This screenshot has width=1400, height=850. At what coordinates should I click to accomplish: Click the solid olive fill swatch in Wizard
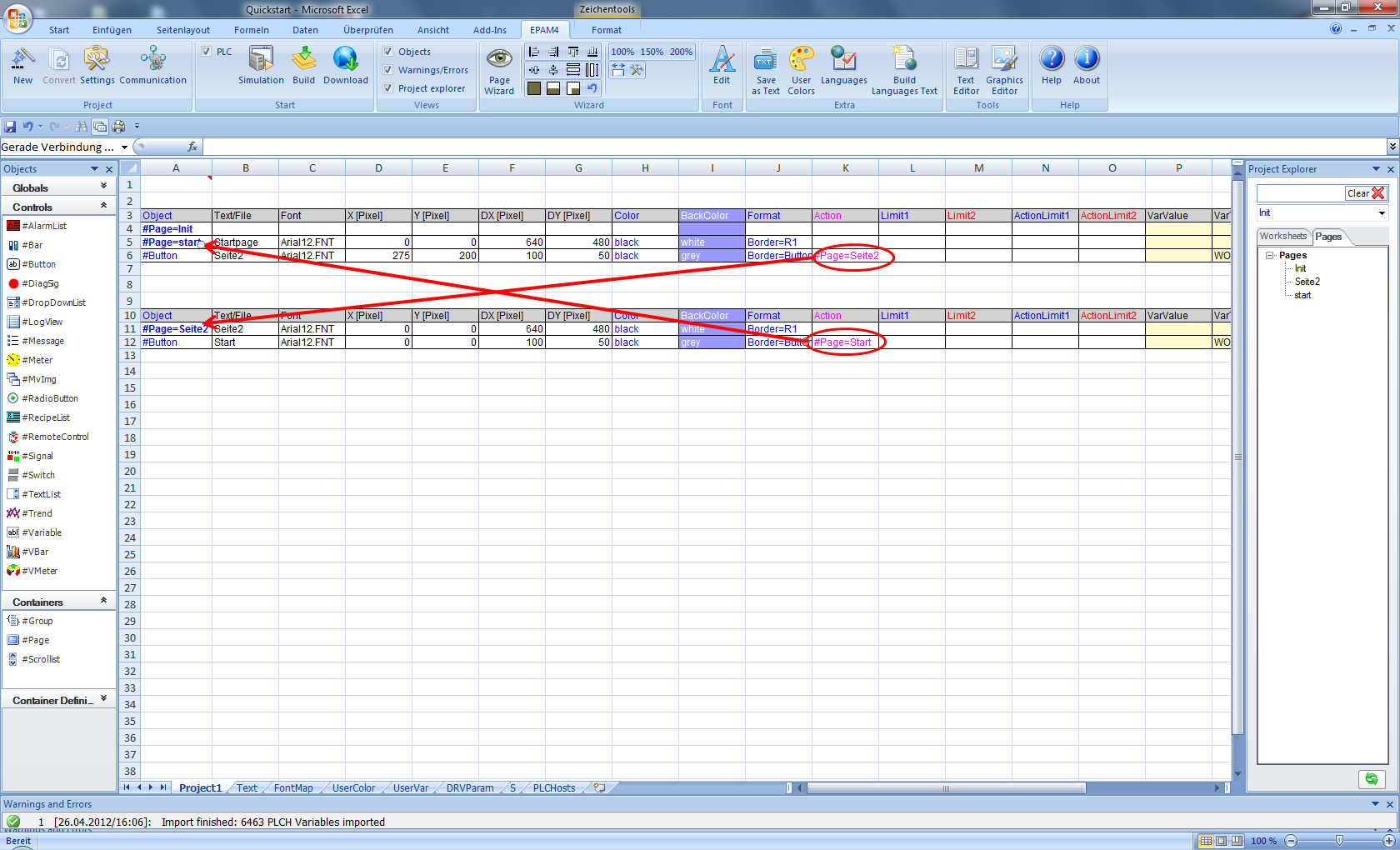pos(534,88)
